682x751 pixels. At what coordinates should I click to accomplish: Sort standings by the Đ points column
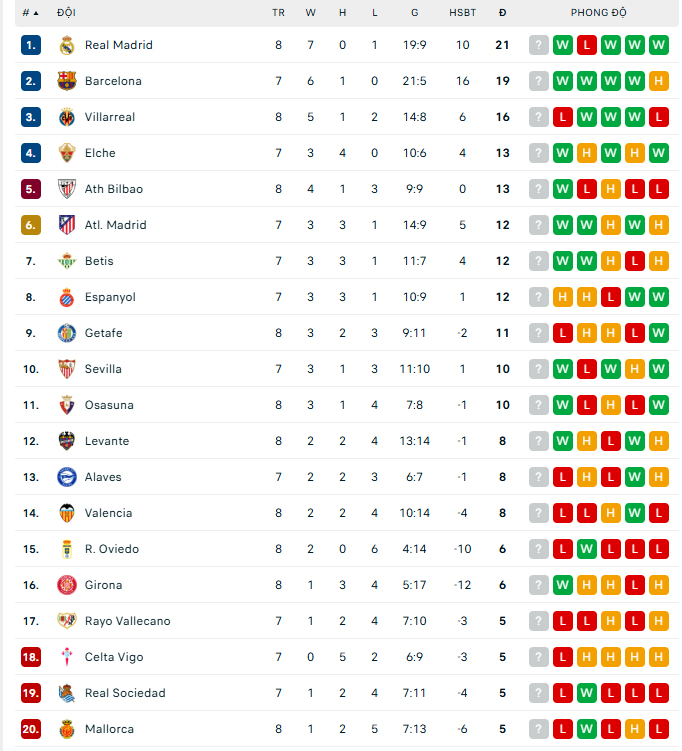coord(502,13)
